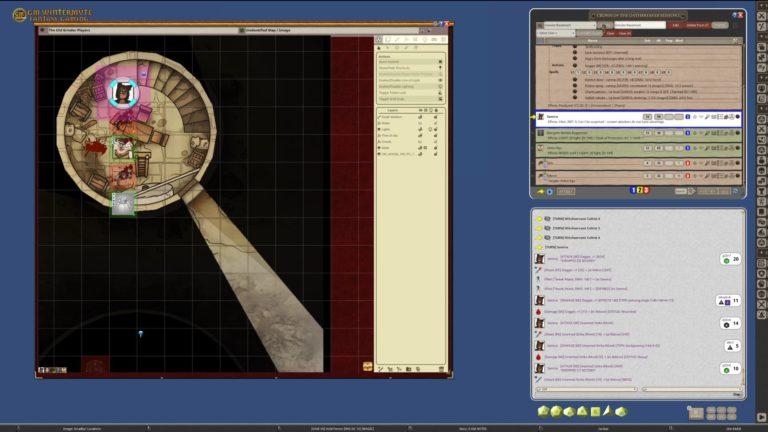
Task: Click Samira's portrait in combat tracker
Action: coord(541,117)
